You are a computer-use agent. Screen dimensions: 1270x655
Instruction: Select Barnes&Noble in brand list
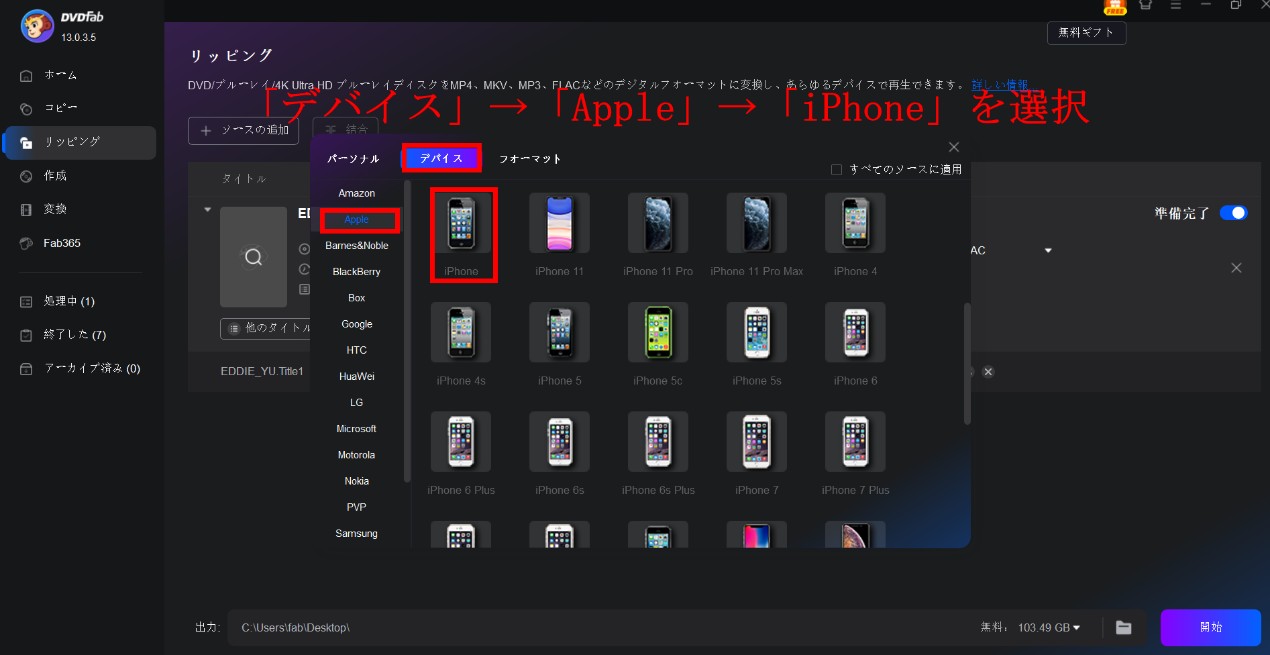[x=357, y=246]
